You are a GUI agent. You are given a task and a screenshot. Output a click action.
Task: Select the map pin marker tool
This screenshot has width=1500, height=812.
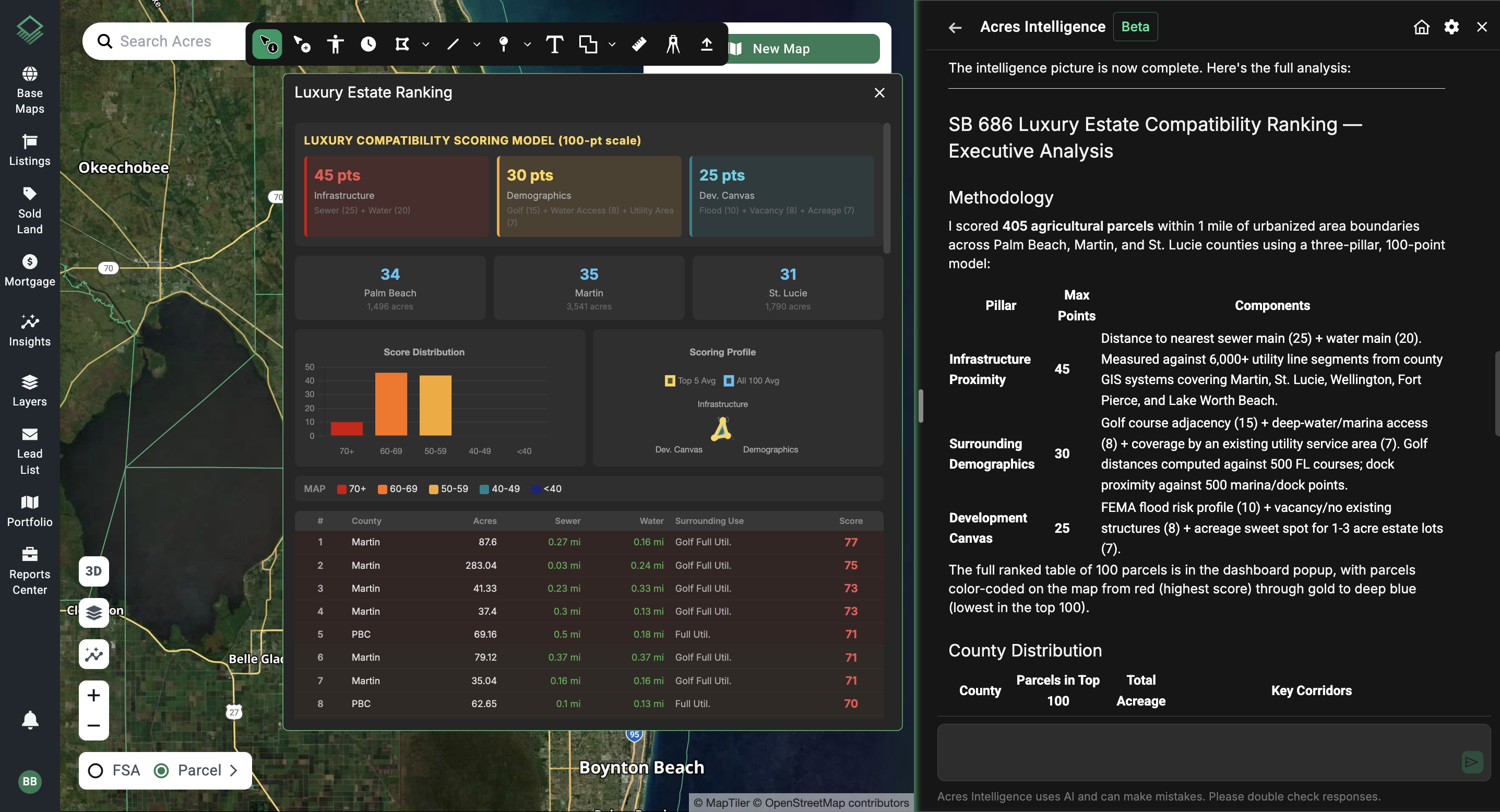[504, 44]
